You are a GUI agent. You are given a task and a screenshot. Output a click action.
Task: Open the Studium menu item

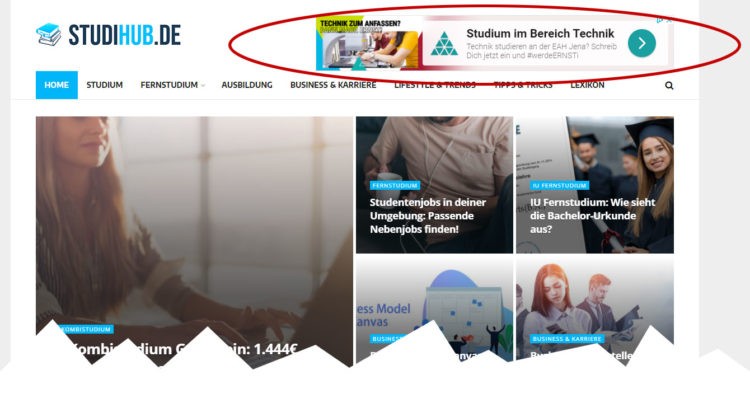click(x=104, y=85)
